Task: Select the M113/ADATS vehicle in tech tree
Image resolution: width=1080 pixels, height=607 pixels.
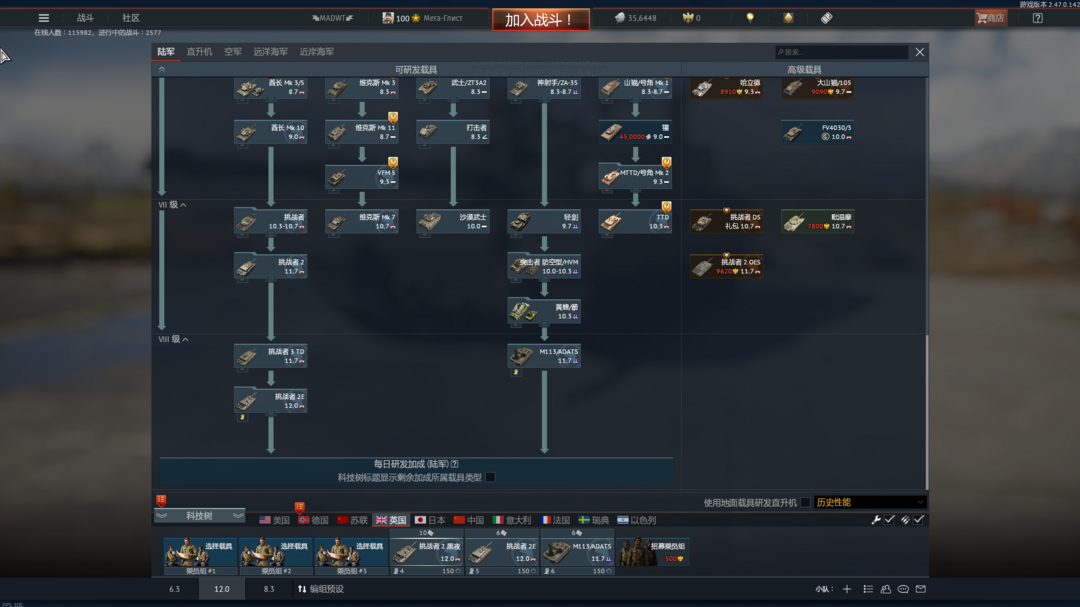Action: 544,356
